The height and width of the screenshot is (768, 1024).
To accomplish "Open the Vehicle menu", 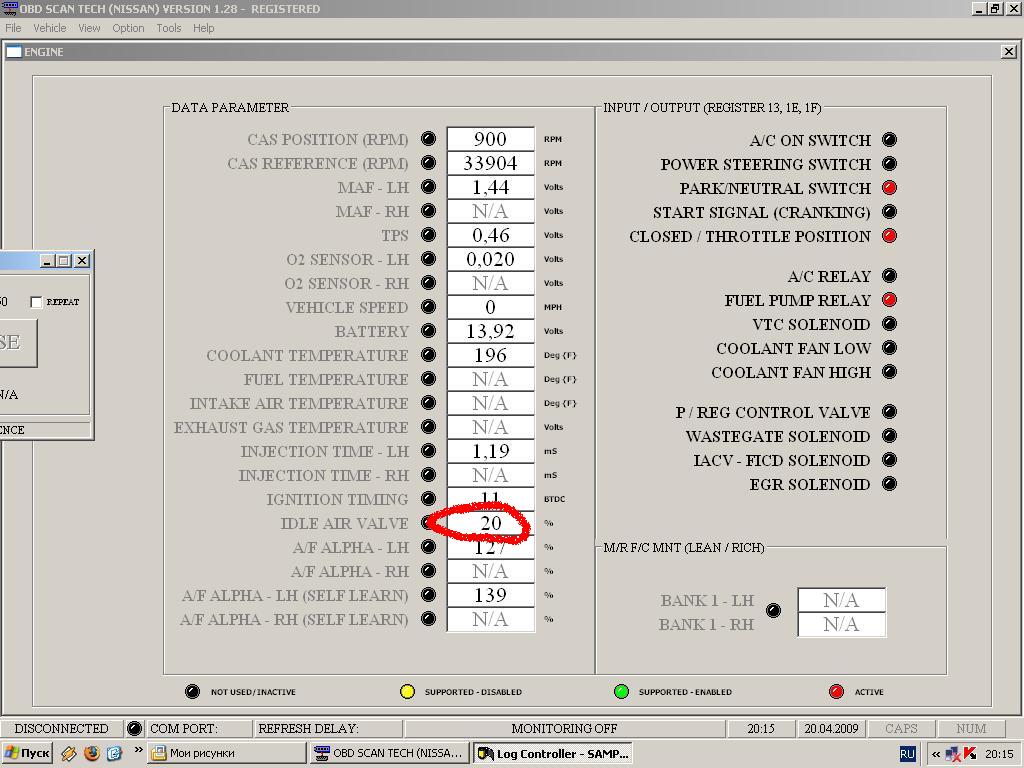I will 50,28.
